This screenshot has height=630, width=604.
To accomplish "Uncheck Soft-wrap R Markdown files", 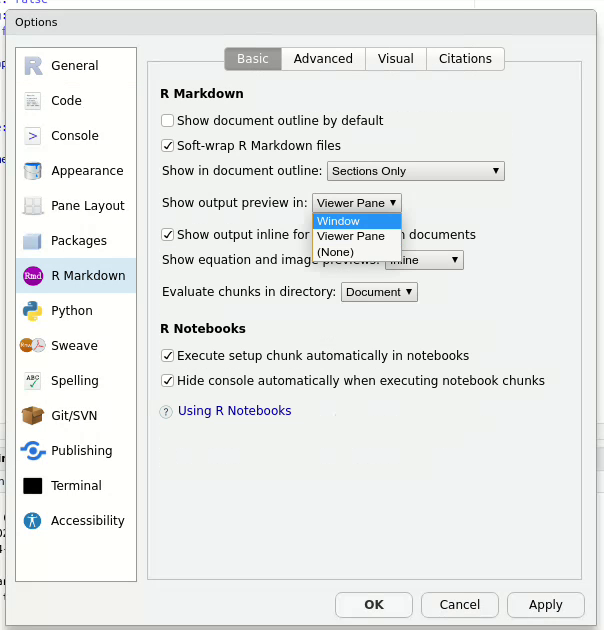I will [167, 145].
